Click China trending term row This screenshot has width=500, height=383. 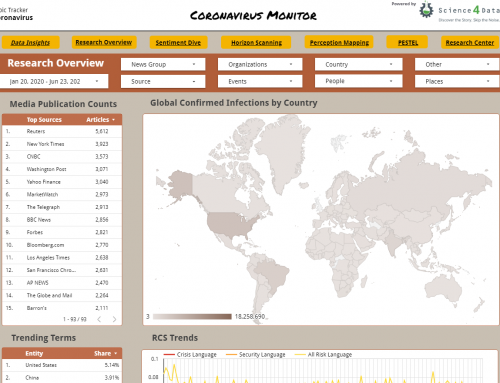pos(62,378)
